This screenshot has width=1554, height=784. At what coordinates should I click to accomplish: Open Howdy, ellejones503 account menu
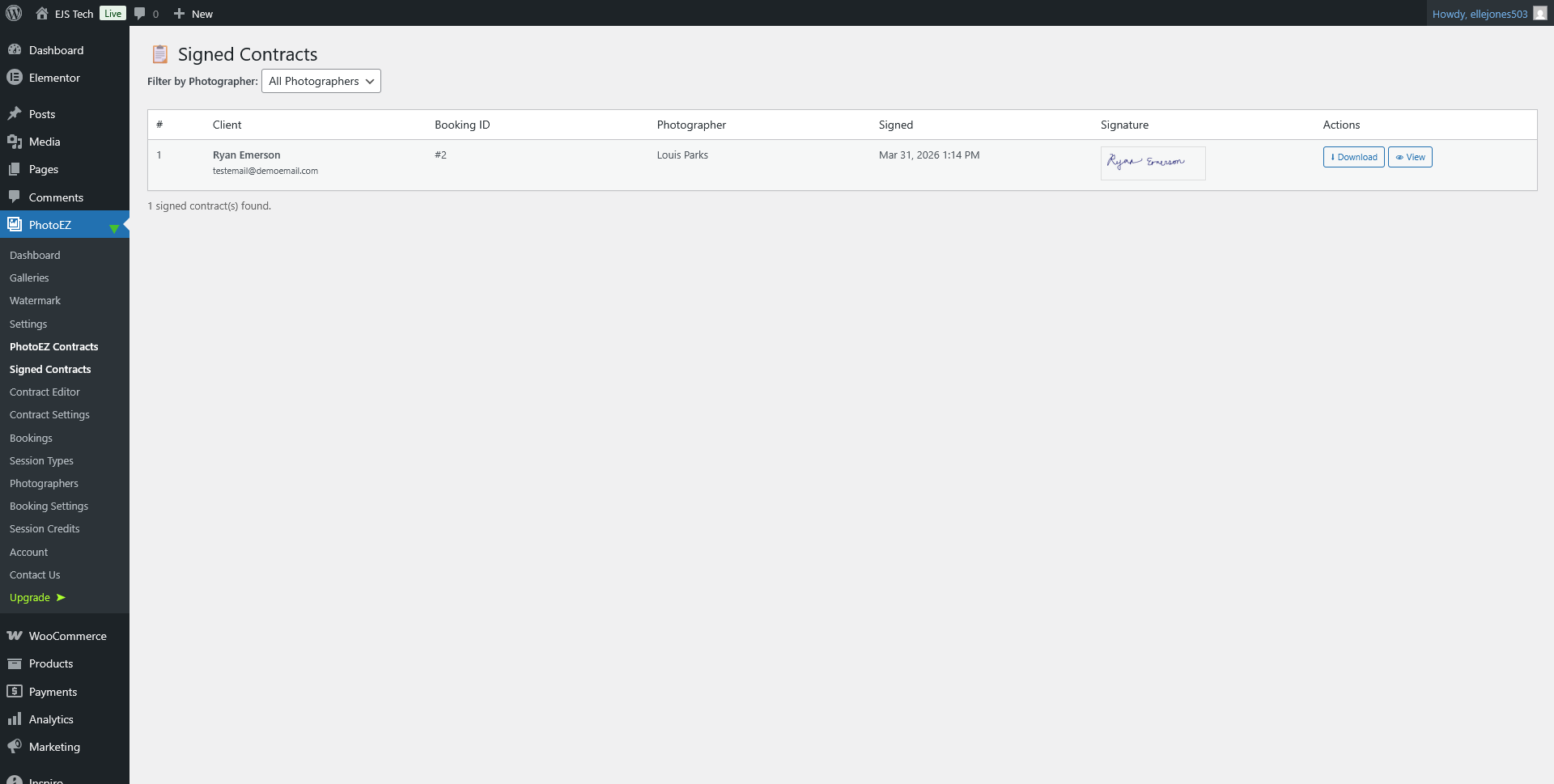1479,14
